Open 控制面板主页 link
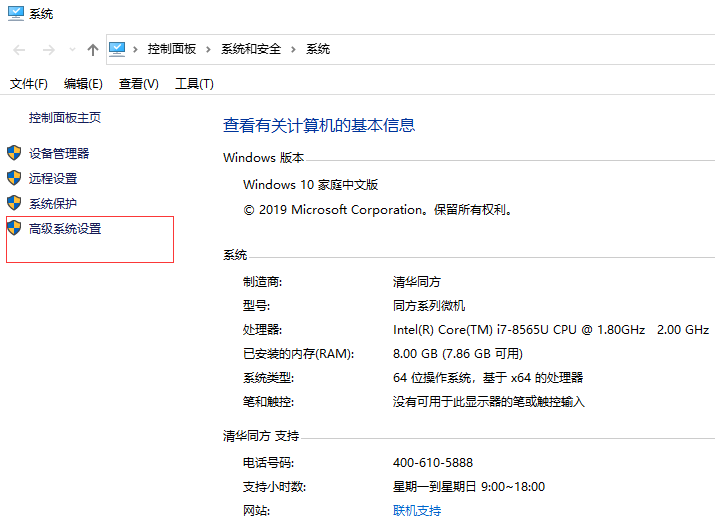Viewport: 715px width, 521px height. (x=65, y=118)
